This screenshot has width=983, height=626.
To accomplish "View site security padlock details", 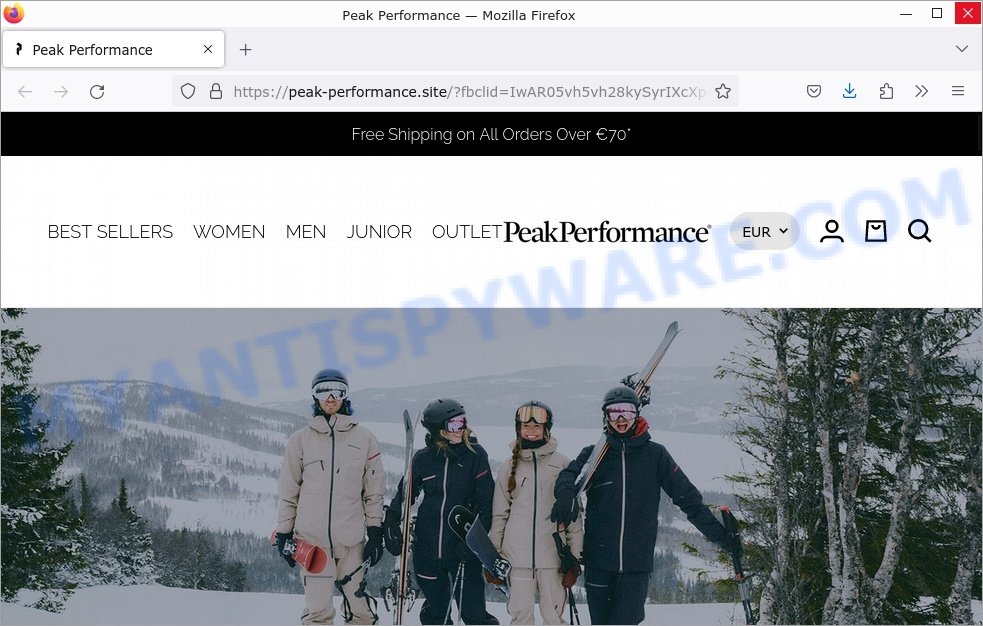I will pos(216,91).
